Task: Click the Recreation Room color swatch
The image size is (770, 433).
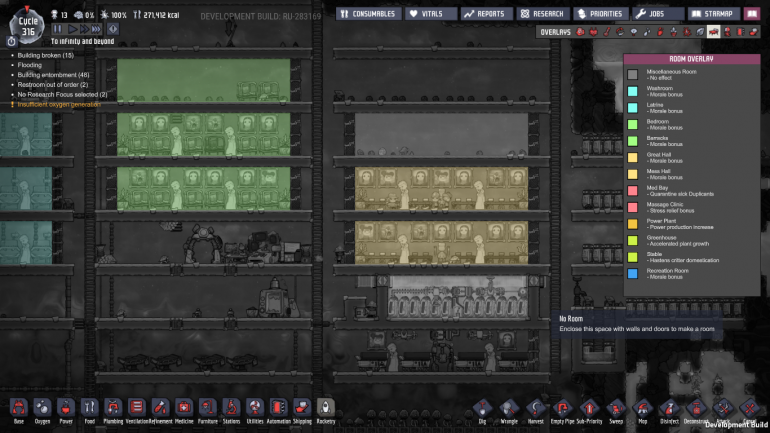Action: click(x=632, y=273)
